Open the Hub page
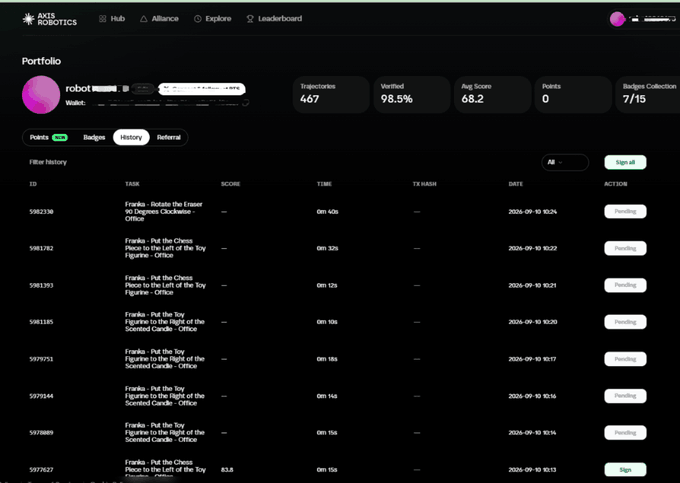Screen dimensions: 680x483 pos(112,19)
